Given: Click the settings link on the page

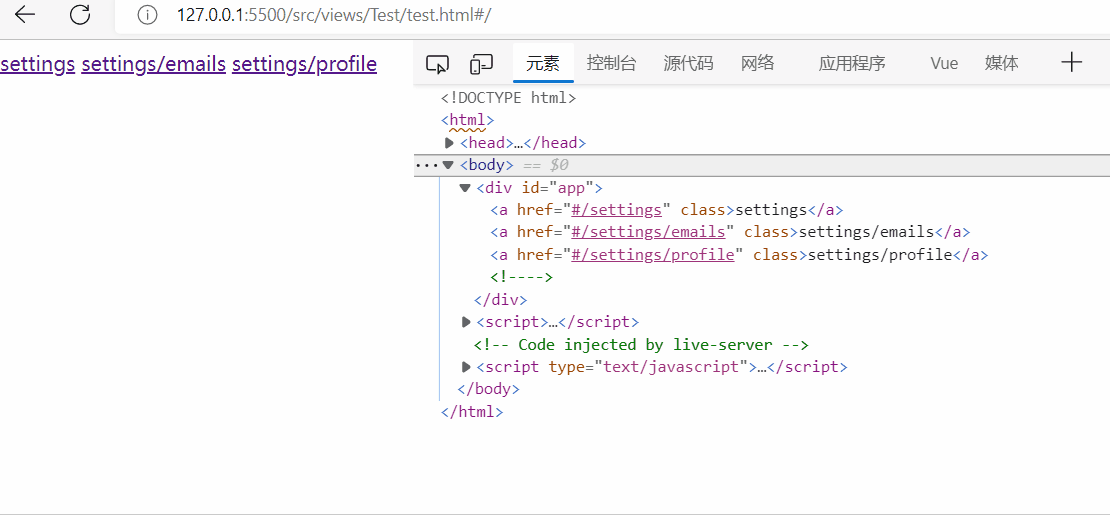Looking at the screenshot, I should pos(38,64).
